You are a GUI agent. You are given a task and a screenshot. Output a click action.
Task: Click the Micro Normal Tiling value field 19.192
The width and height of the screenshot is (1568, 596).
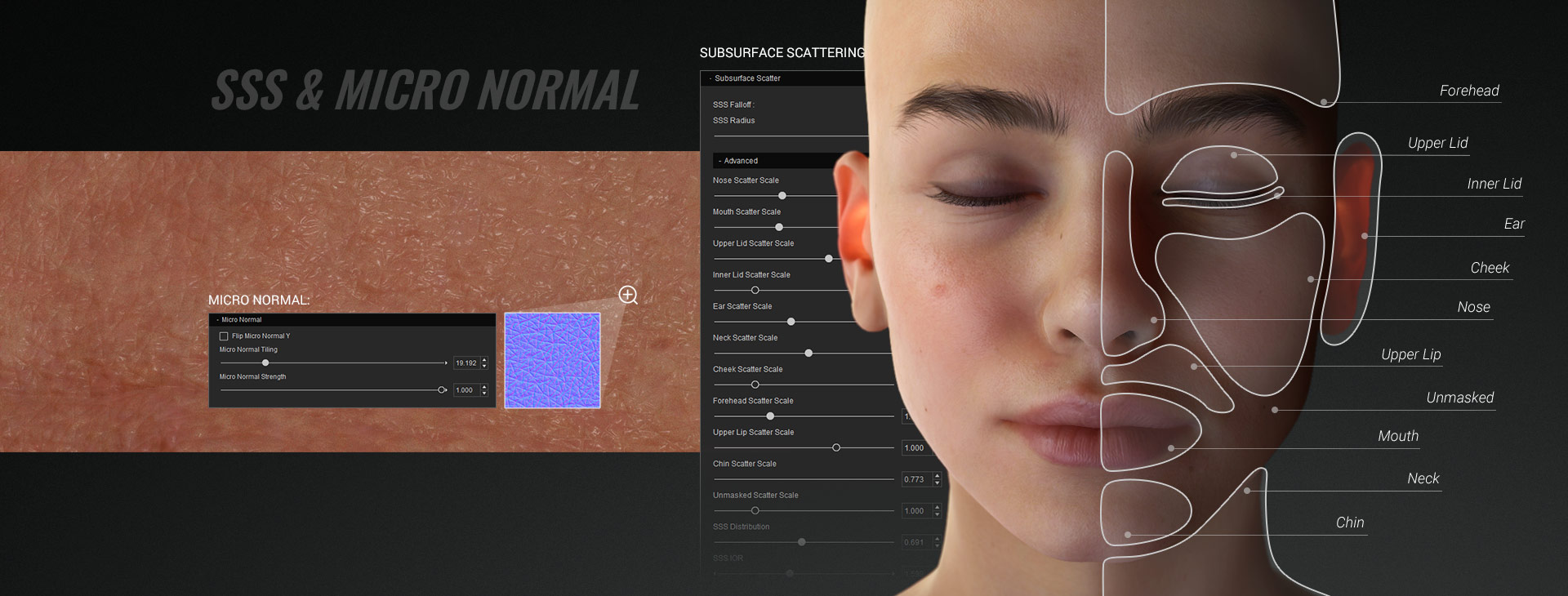(465, 363)
